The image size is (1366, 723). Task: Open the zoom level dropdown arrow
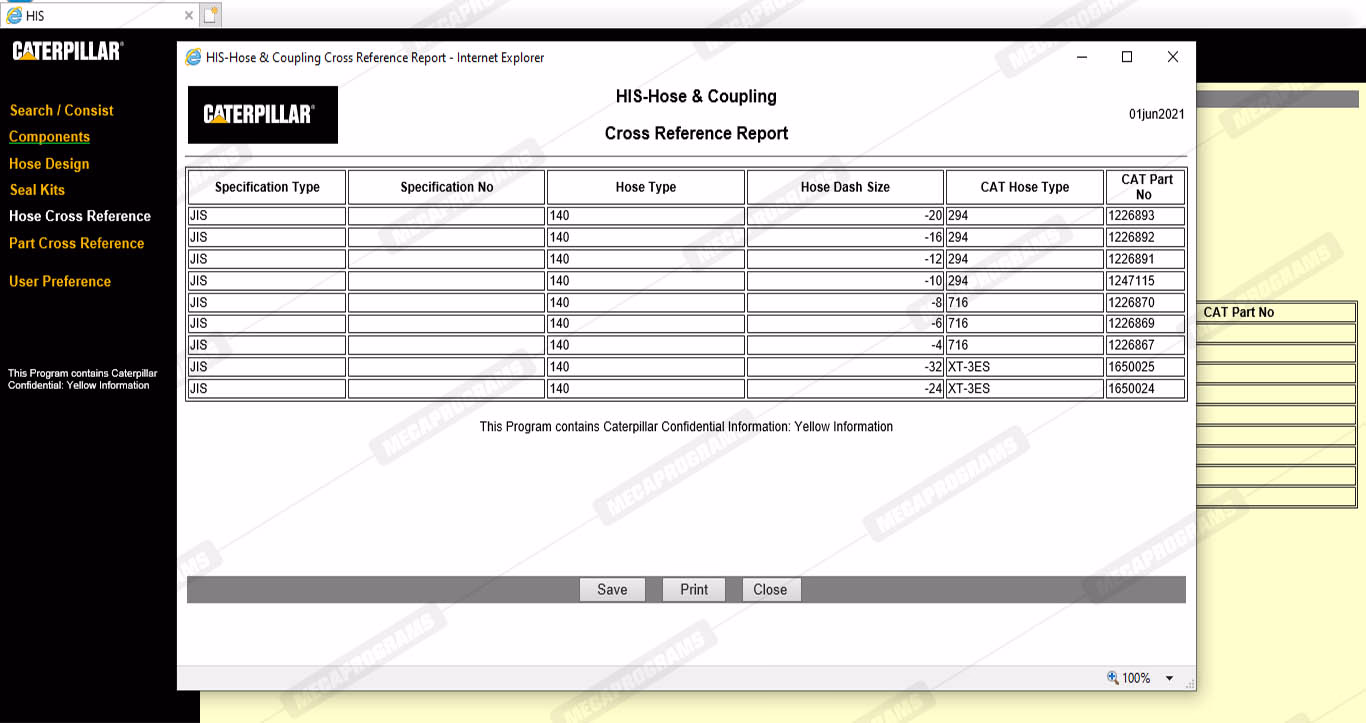1169,678
